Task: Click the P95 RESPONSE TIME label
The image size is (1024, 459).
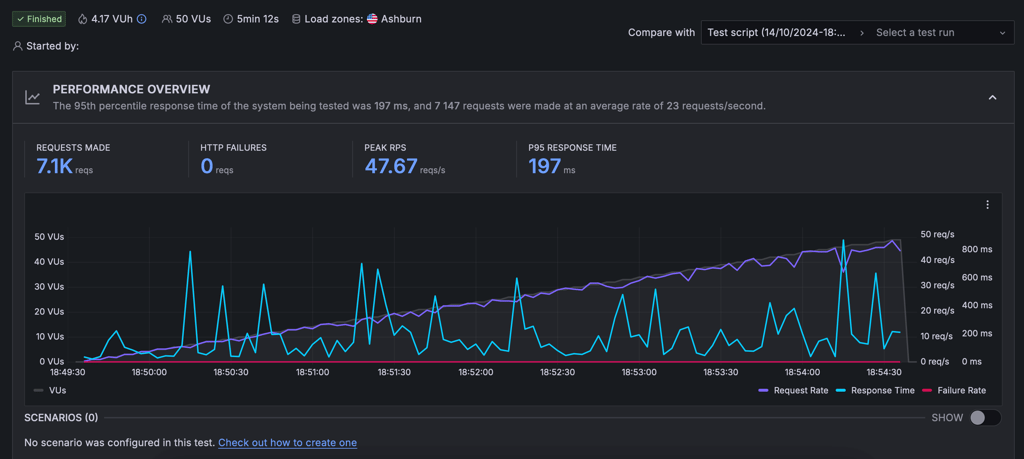Action: pyautogui.click(x=572, y=148)
